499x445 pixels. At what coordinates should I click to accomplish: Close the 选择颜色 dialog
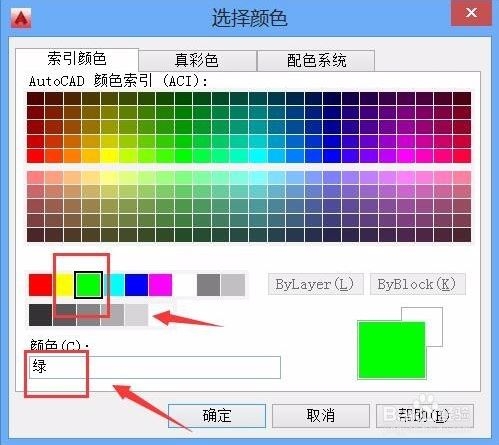(471, 13)
